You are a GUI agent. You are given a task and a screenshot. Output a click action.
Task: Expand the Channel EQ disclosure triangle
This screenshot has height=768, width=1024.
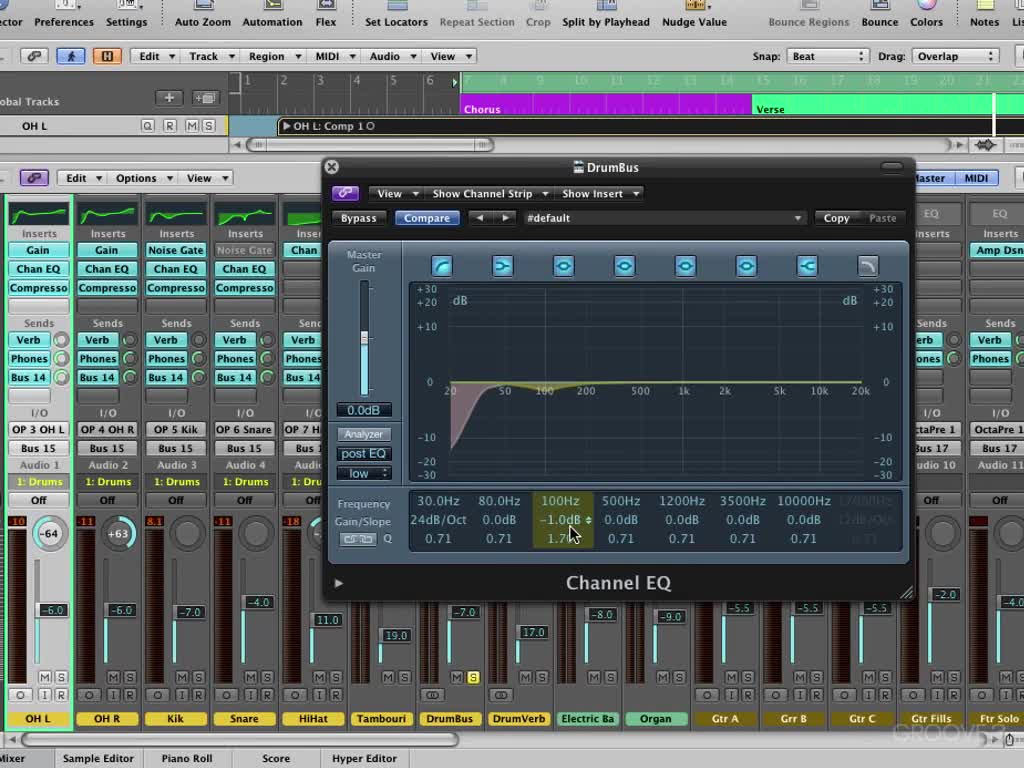click(x=338, y=583)
